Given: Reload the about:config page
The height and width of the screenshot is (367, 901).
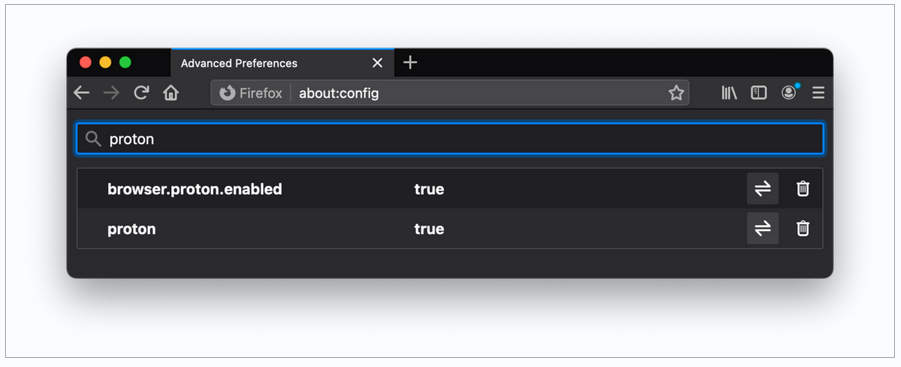Looking at the screenshot, I should (141, 93).
